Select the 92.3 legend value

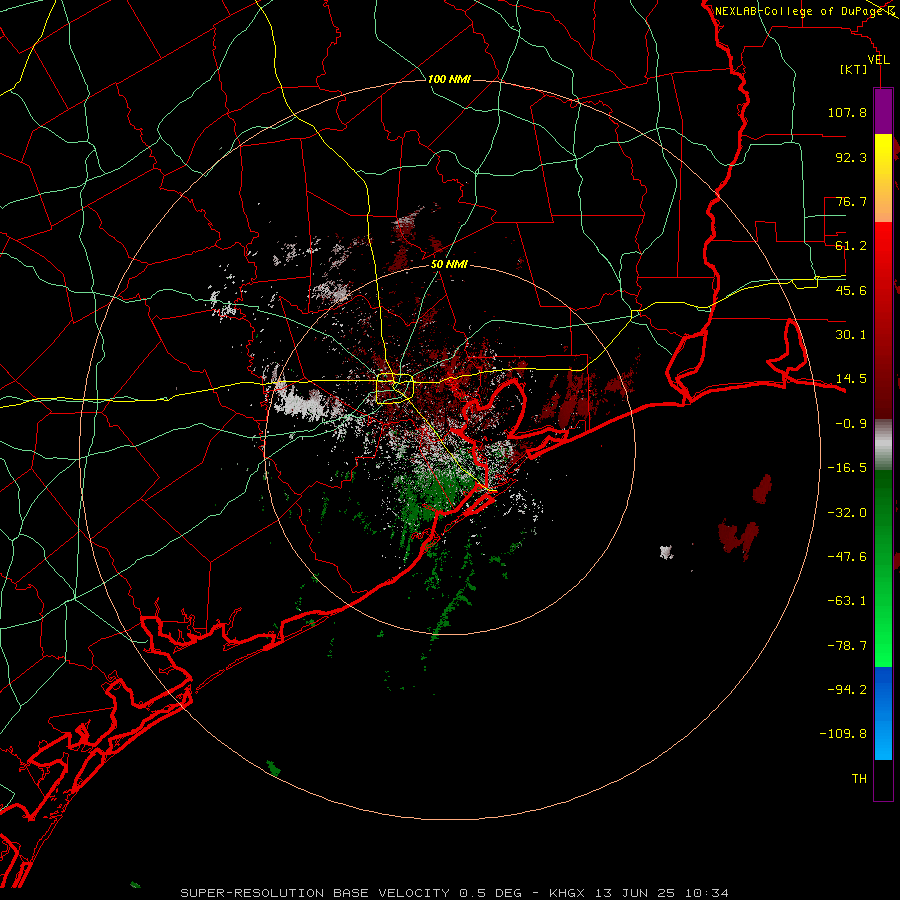pos(851,157)
